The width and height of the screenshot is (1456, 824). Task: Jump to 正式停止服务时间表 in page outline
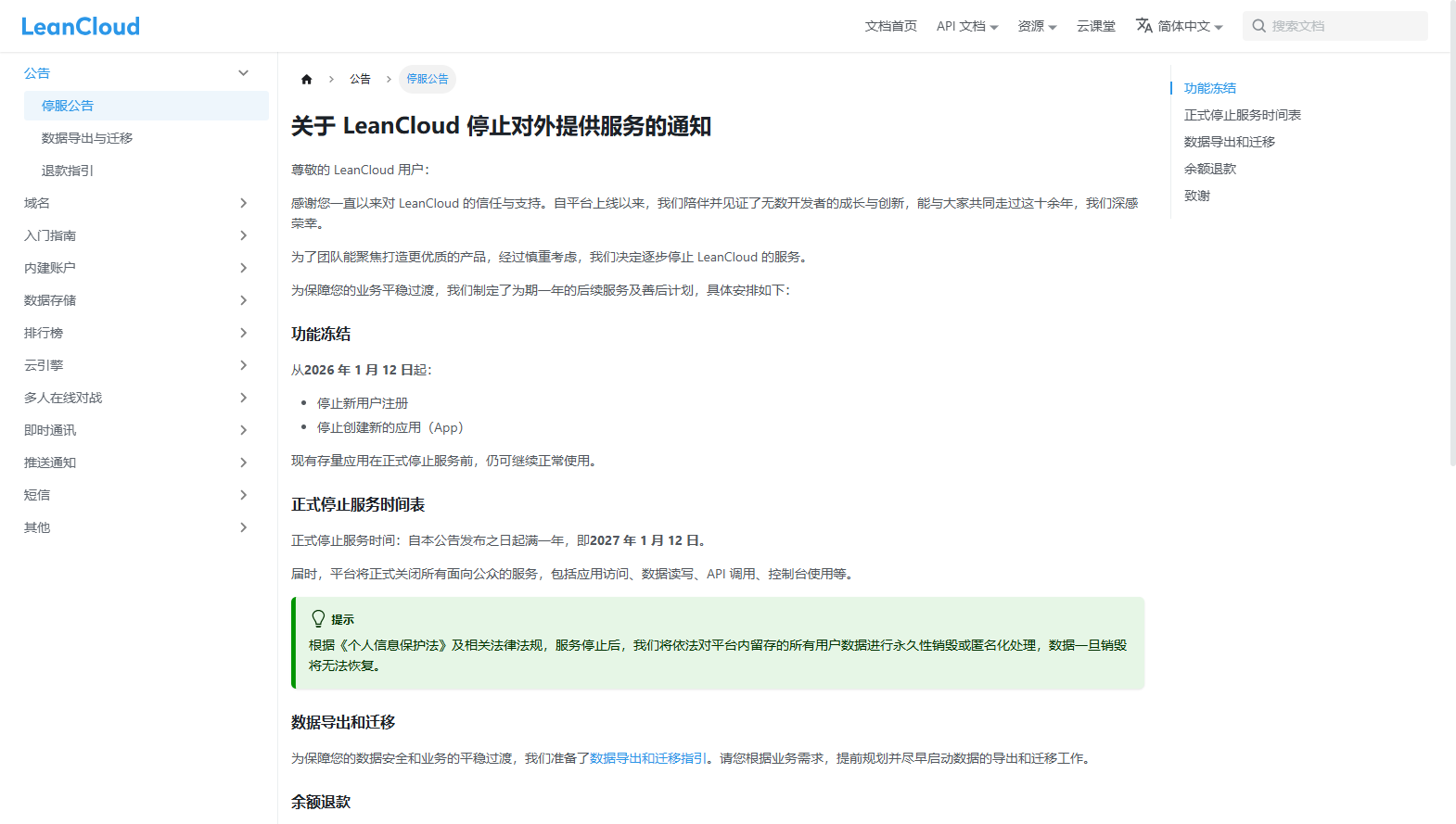1242,115
